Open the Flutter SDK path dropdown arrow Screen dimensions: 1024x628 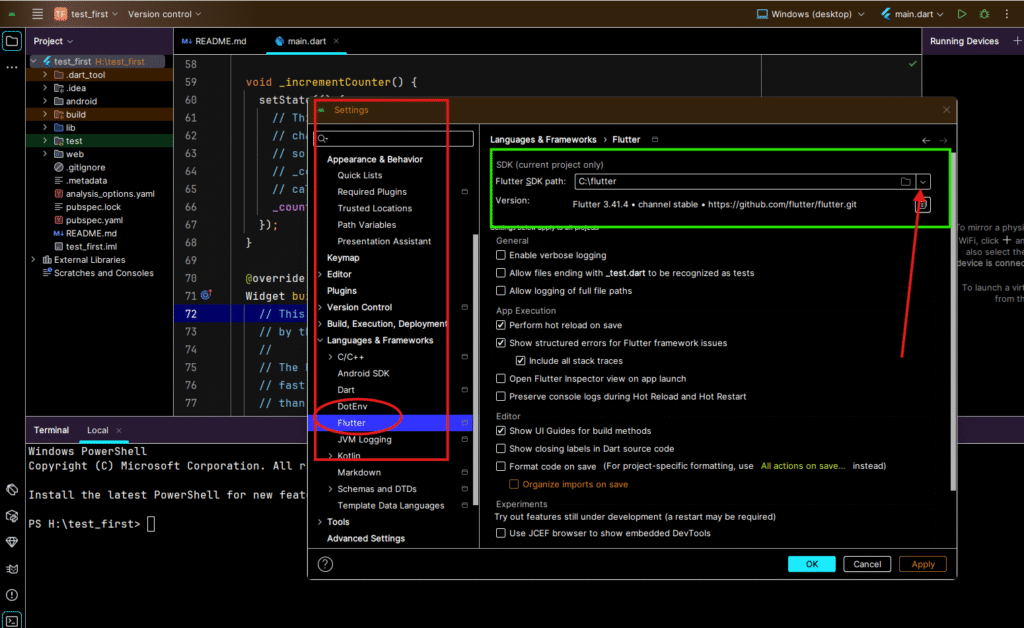(923, 181)
